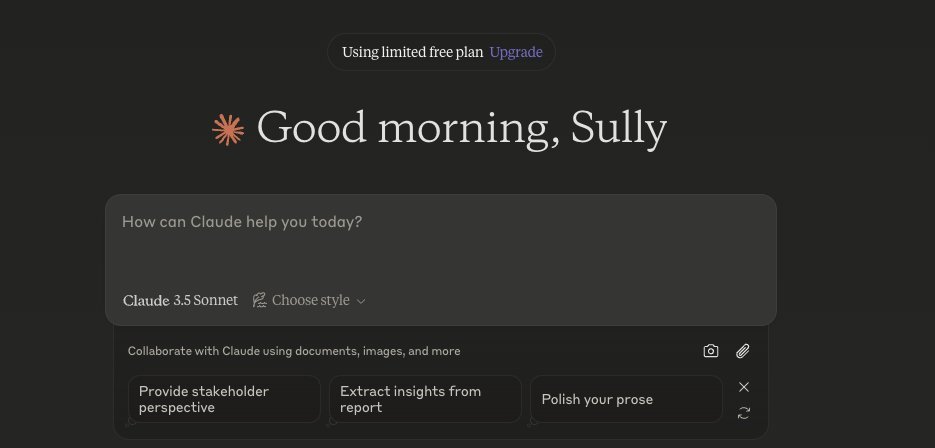The height and width of the screenshot is (448, 935).
Task: Choose the 'Extract insights from report' suggestion
Action: (x=425, y=399)
